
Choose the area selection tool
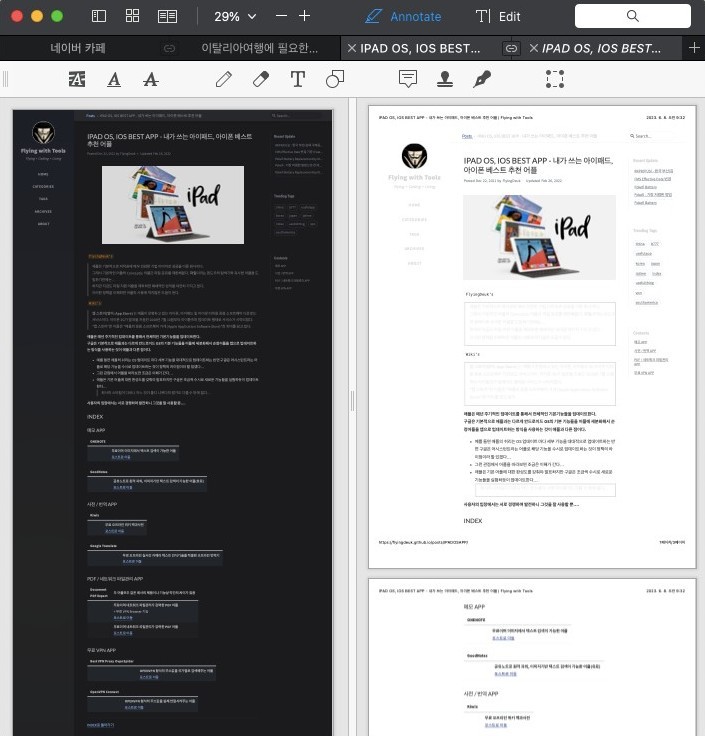coord(555,79)
